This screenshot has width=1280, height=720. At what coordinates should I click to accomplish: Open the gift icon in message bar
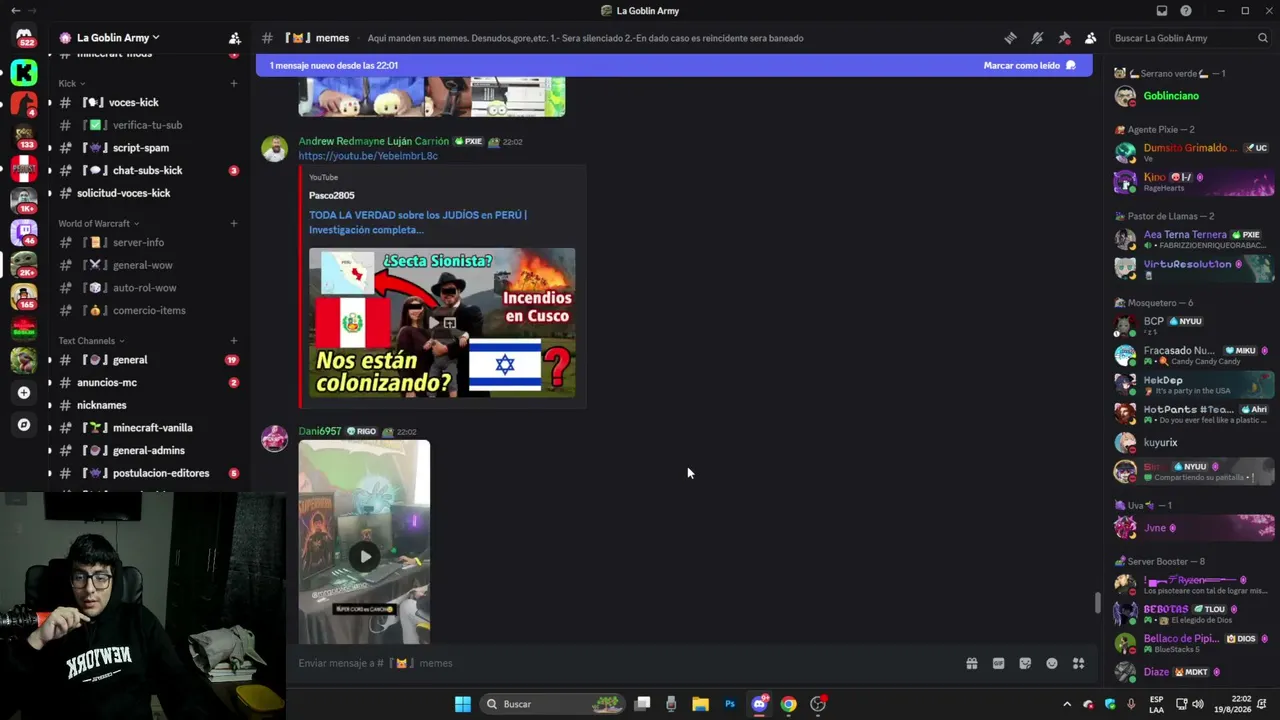pos(971,663)
